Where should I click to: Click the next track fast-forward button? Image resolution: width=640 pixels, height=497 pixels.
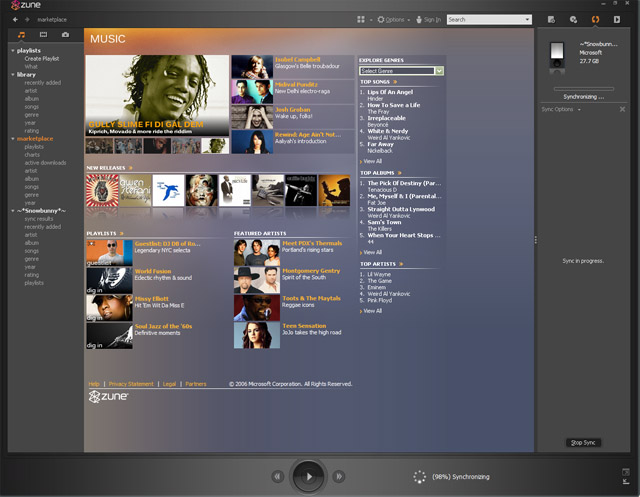coord(339,476)
